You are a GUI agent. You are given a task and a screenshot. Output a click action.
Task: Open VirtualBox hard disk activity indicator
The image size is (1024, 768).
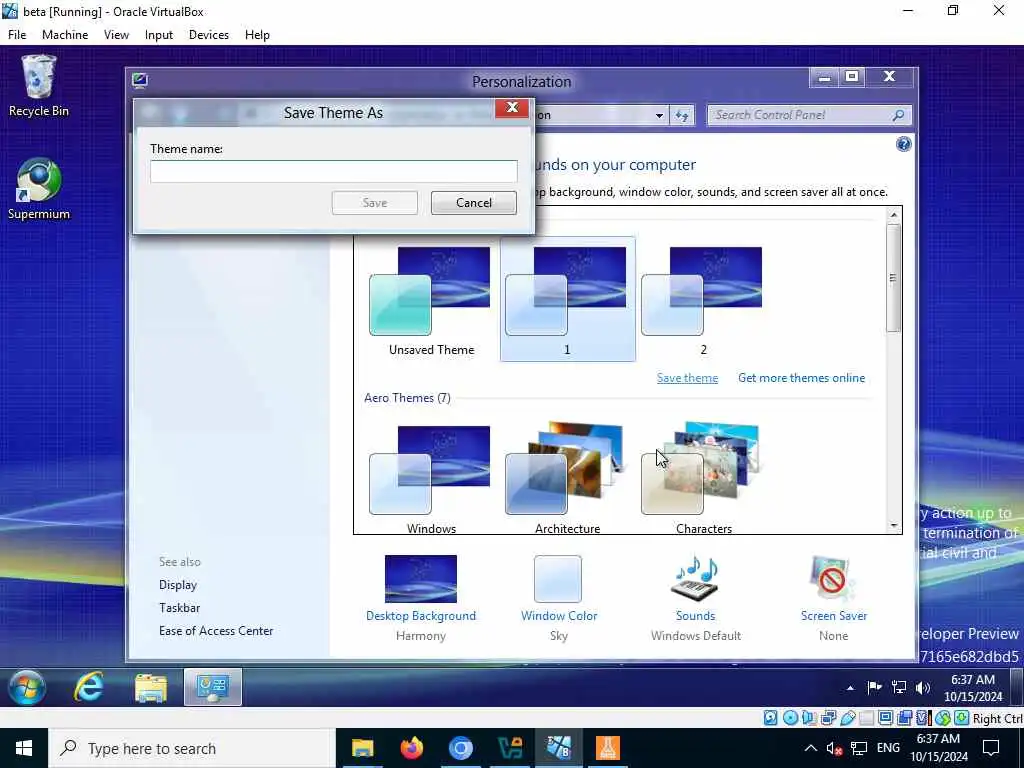[x=771, y=718]
